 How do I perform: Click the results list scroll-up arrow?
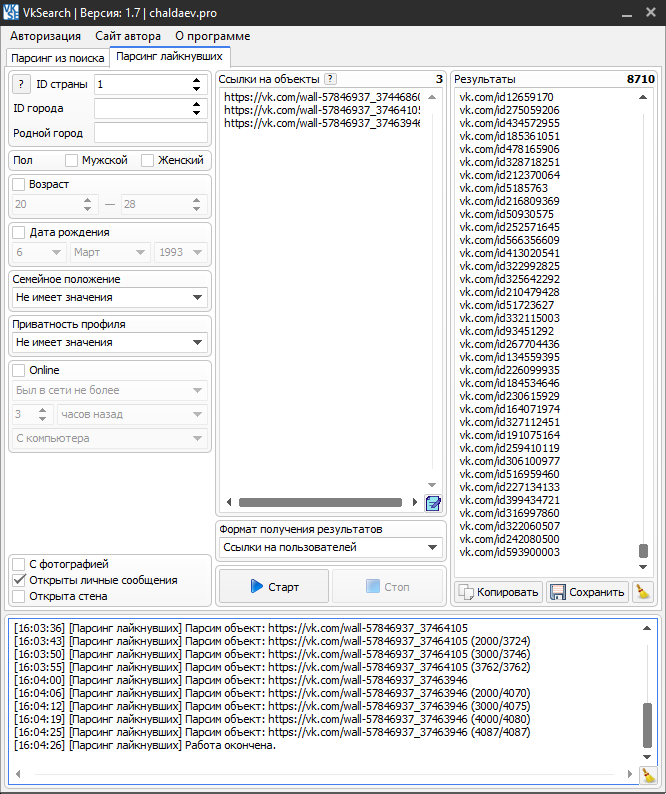pos(643,97)
